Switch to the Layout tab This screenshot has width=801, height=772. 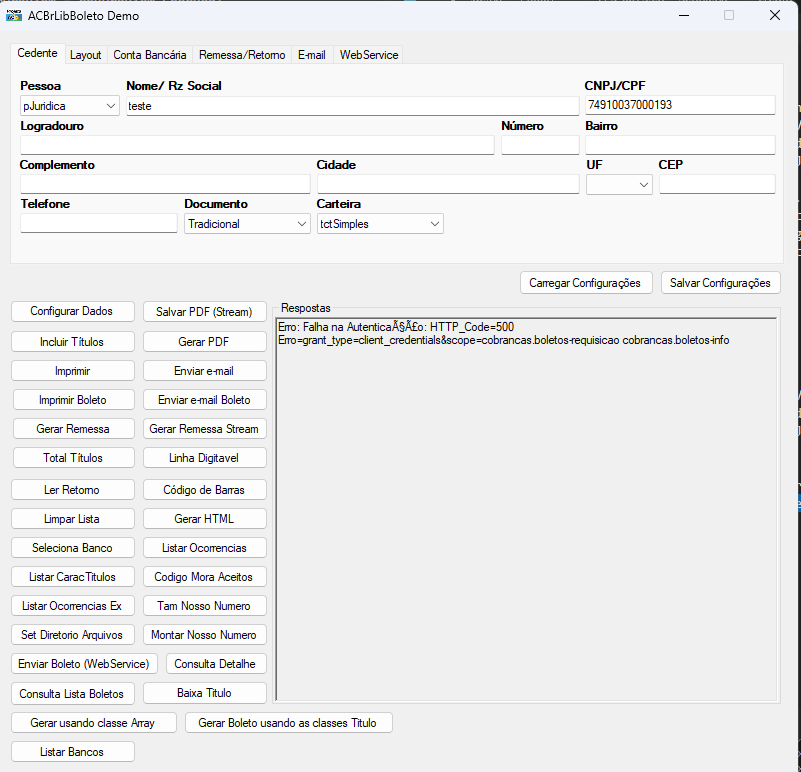tap(85, 55)
